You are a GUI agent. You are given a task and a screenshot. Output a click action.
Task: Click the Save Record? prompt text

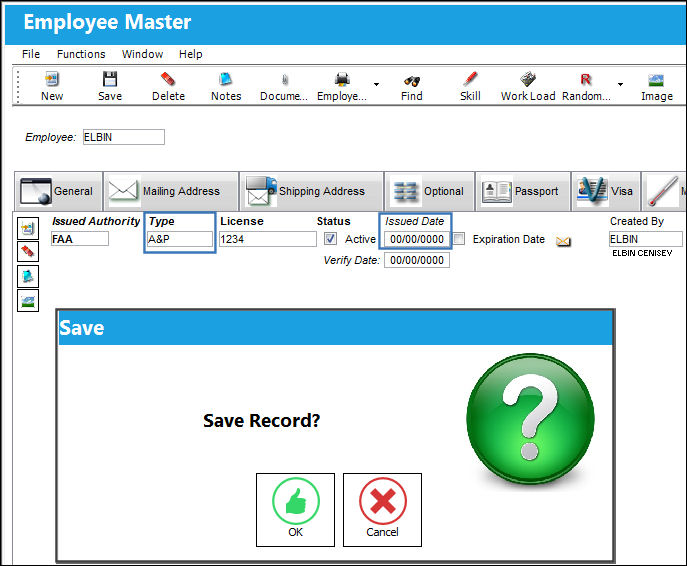(262, 421)
